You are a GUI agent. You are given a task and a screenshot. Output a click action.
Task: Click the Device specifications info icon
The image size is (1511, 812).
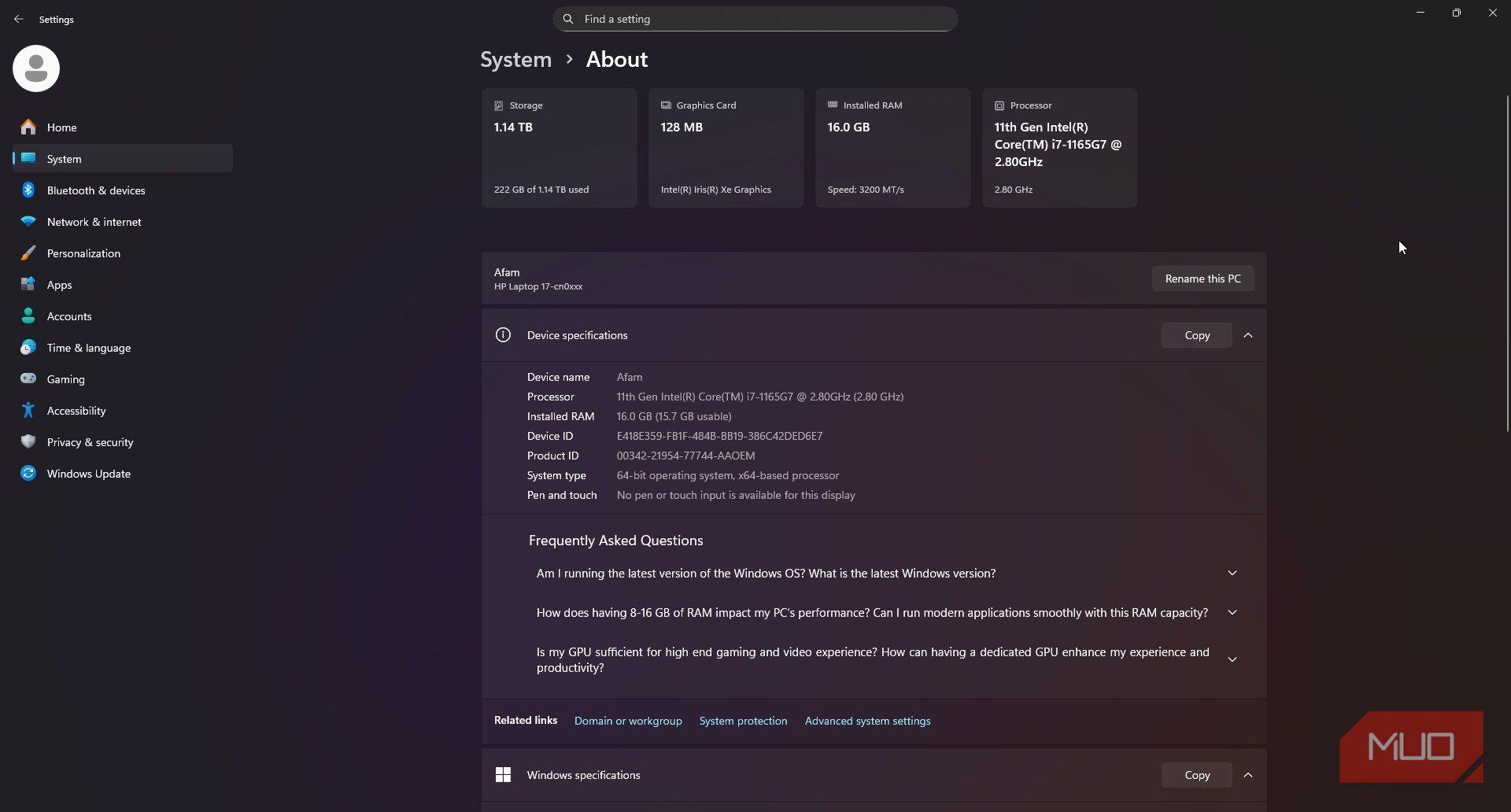click(503, 335)
